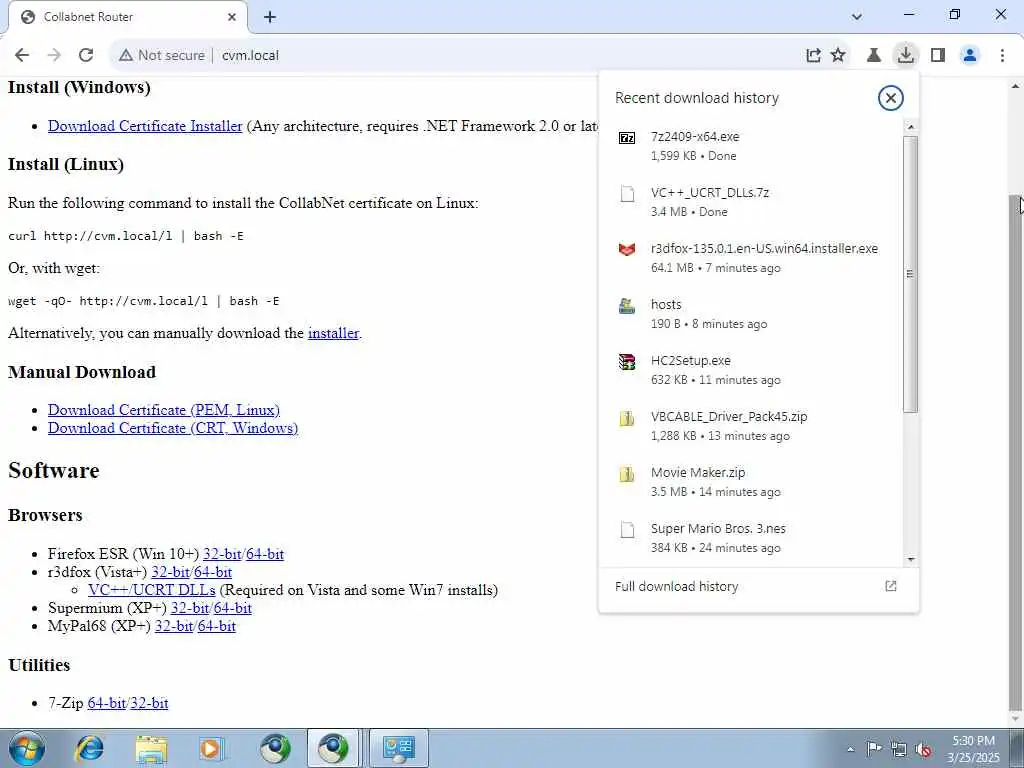1024x768 pixels.
Task: Reload the cvm.local page
Action: [x=86, y=55]
